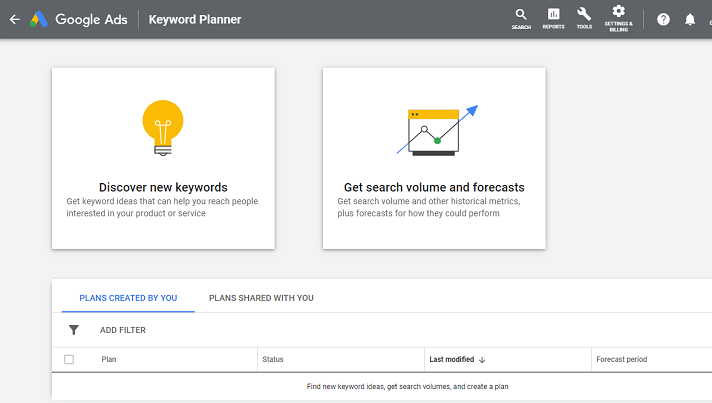The image size is (712, 403).
Task: Go back using the left arrow
Action: coord(15,20)
